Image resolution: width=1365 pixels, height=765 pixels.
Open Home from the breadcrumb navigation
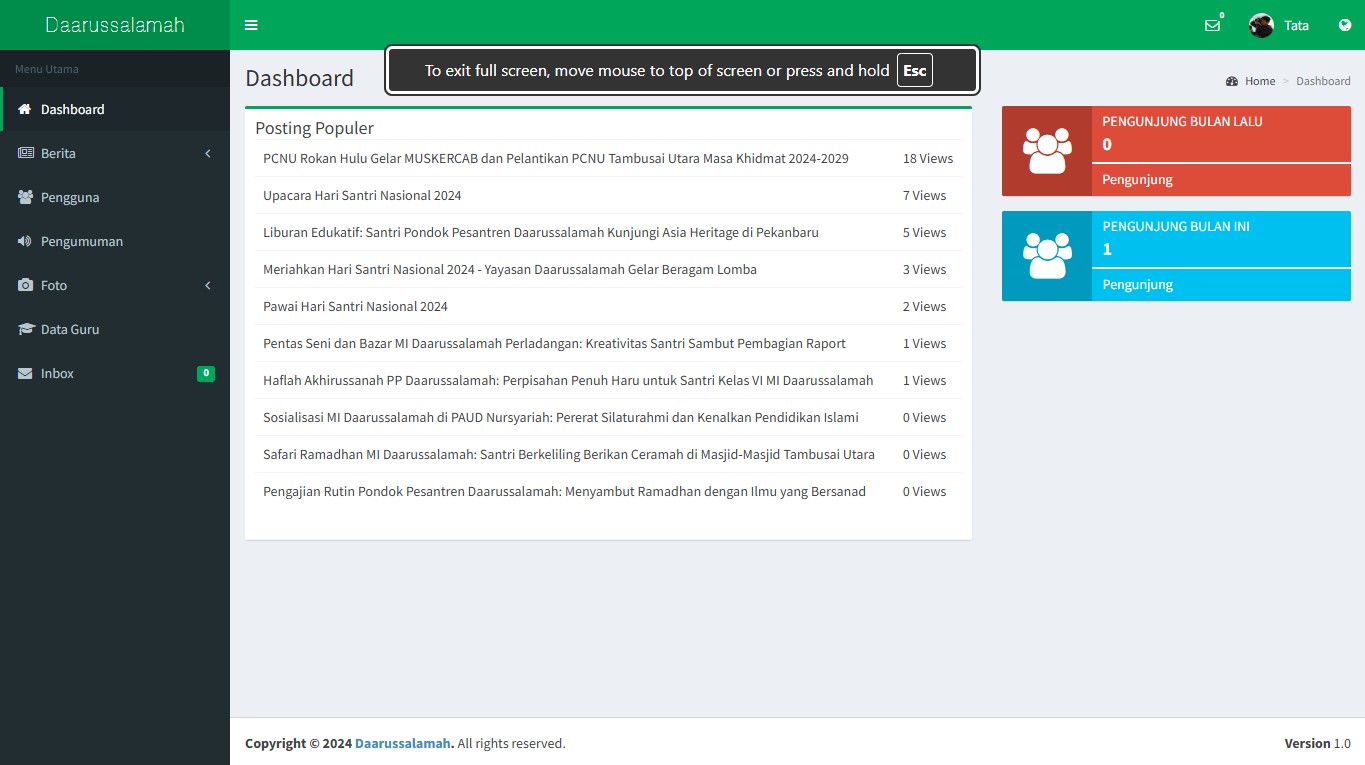point(1258,81)
